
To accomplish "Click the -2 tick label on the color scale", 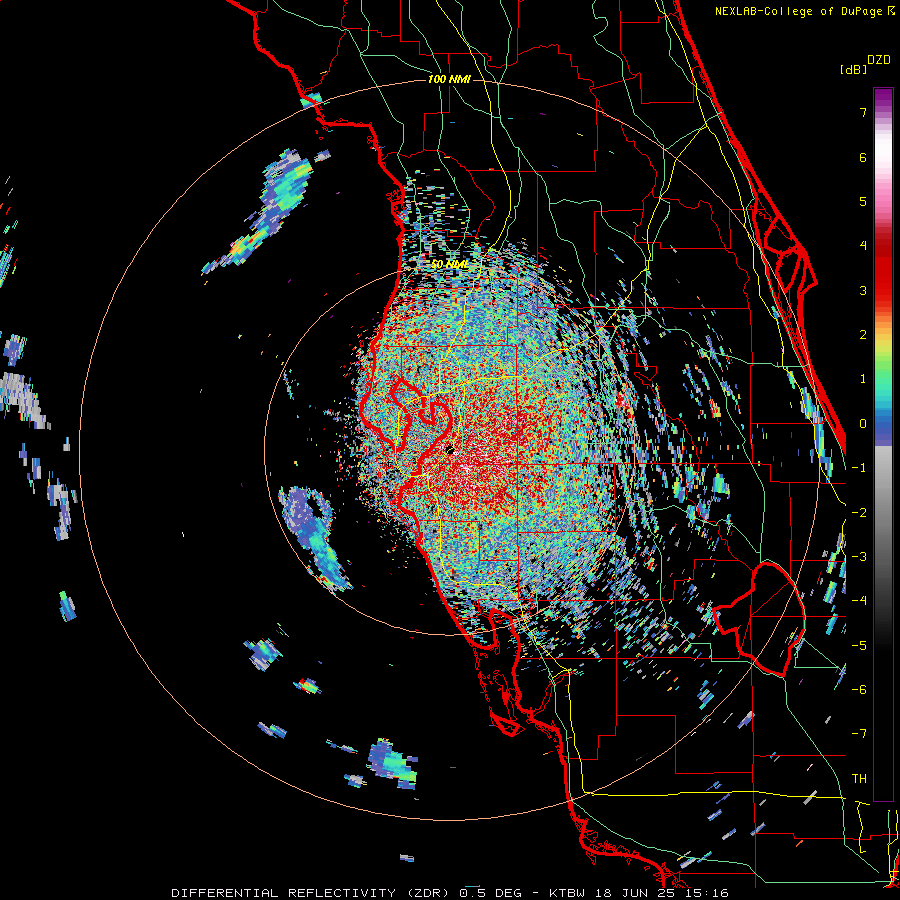I will point(859,513).
